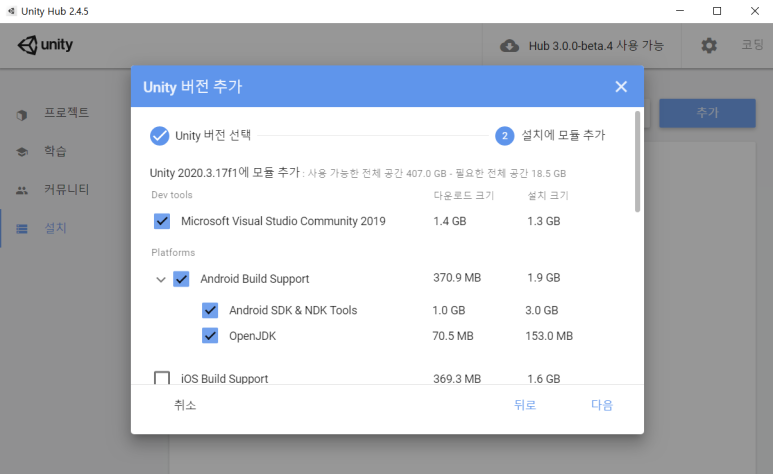Viewport: 773px width, 474px height.
Task: Click the 취소 cancel button
Action: [x=185, y=405]
